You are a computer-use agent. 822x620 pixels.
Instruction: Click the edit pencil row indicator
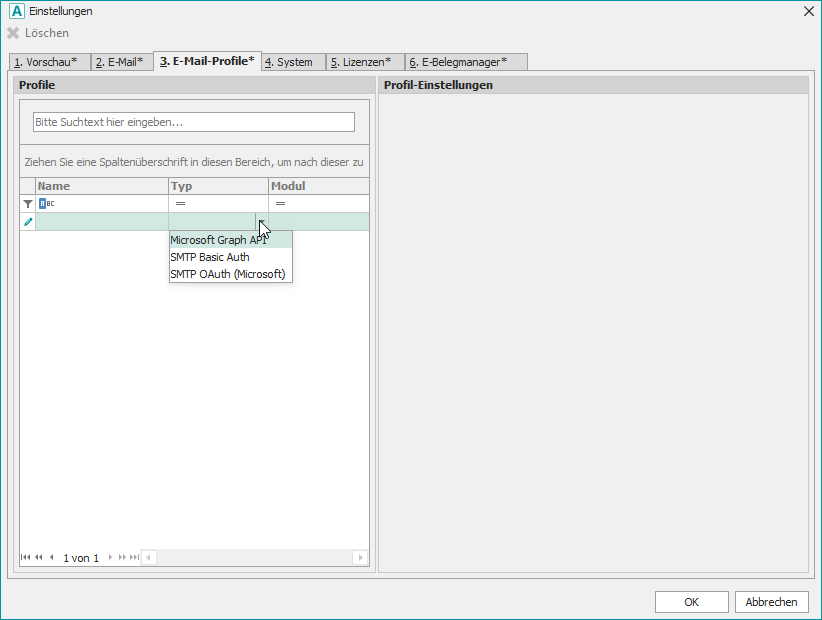(x=28, y=222)
